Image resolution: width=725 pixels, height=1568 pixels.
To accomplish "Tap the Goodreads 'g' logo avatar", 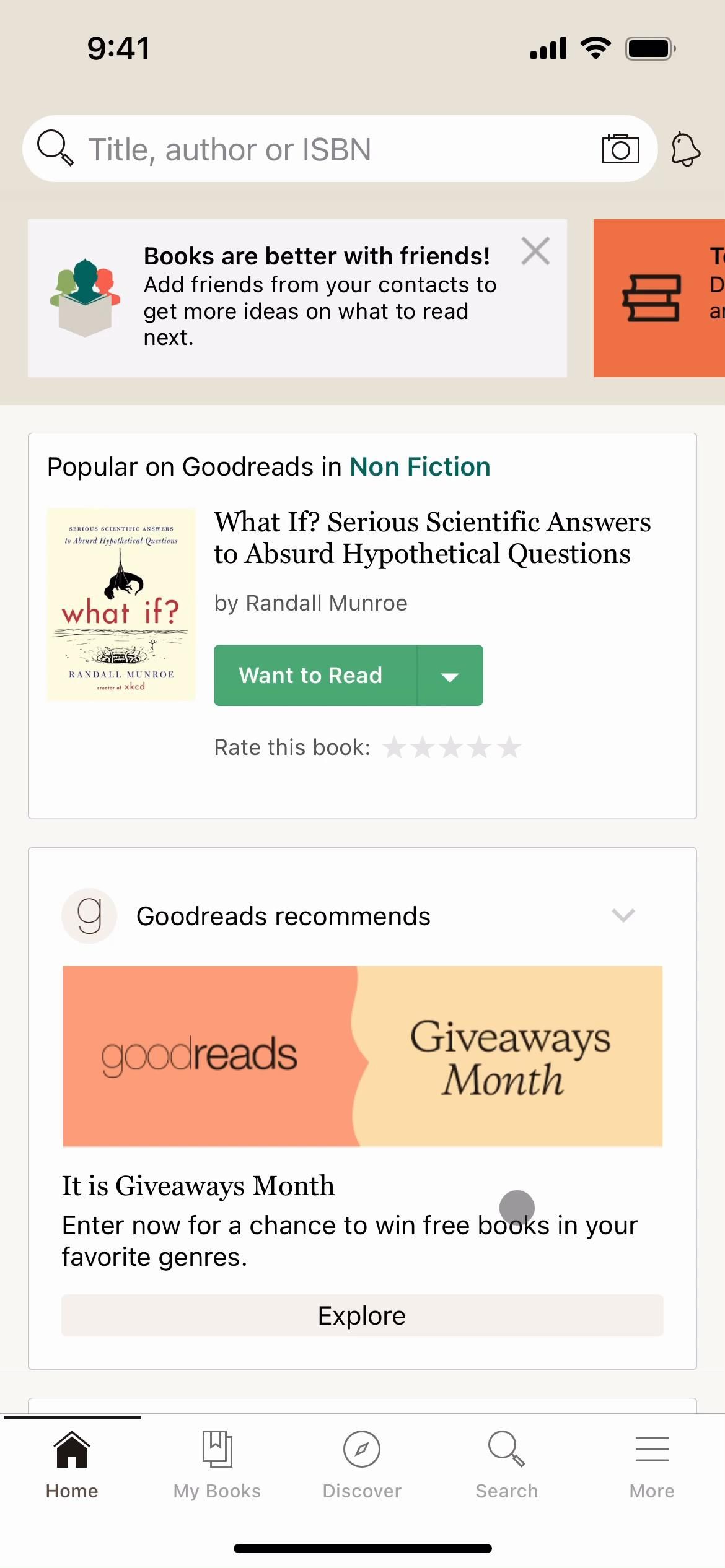I will tap(89, 916).
